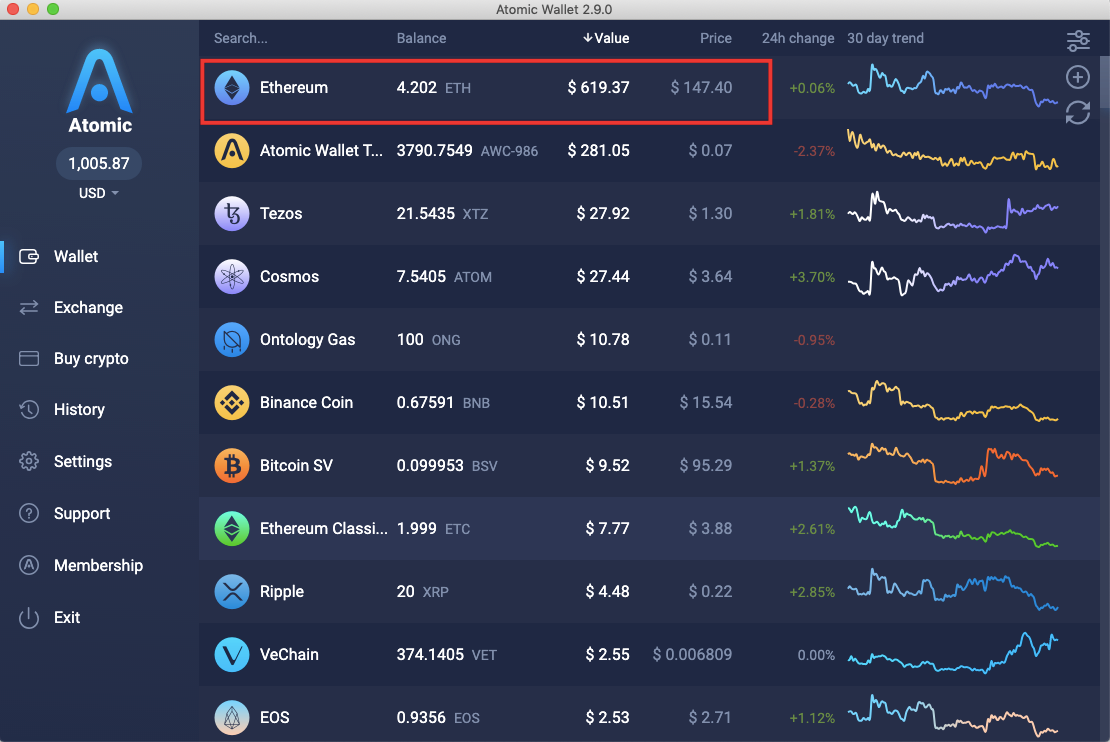Image resolution: width=1110 pixels, height=742 pixels.
Task: Select the Binance Coin $ 15.54 price
Action: pos(706,403)
